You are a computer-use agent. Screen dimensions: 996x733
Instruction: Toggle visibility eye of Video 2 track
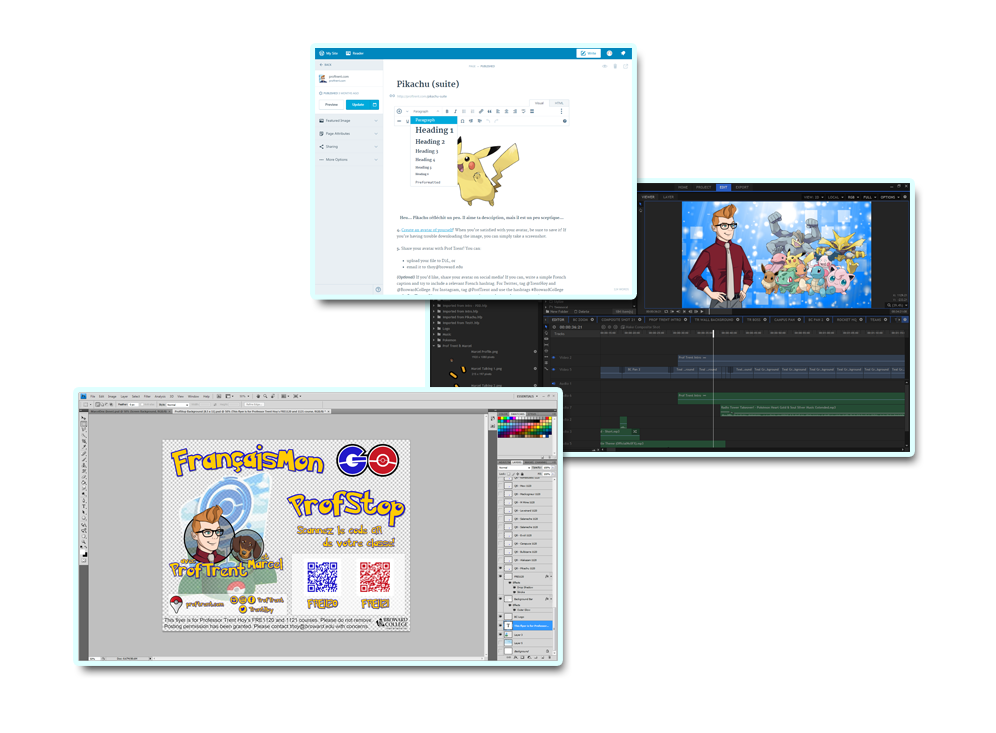pyautogui.click(x=553, y=358)
